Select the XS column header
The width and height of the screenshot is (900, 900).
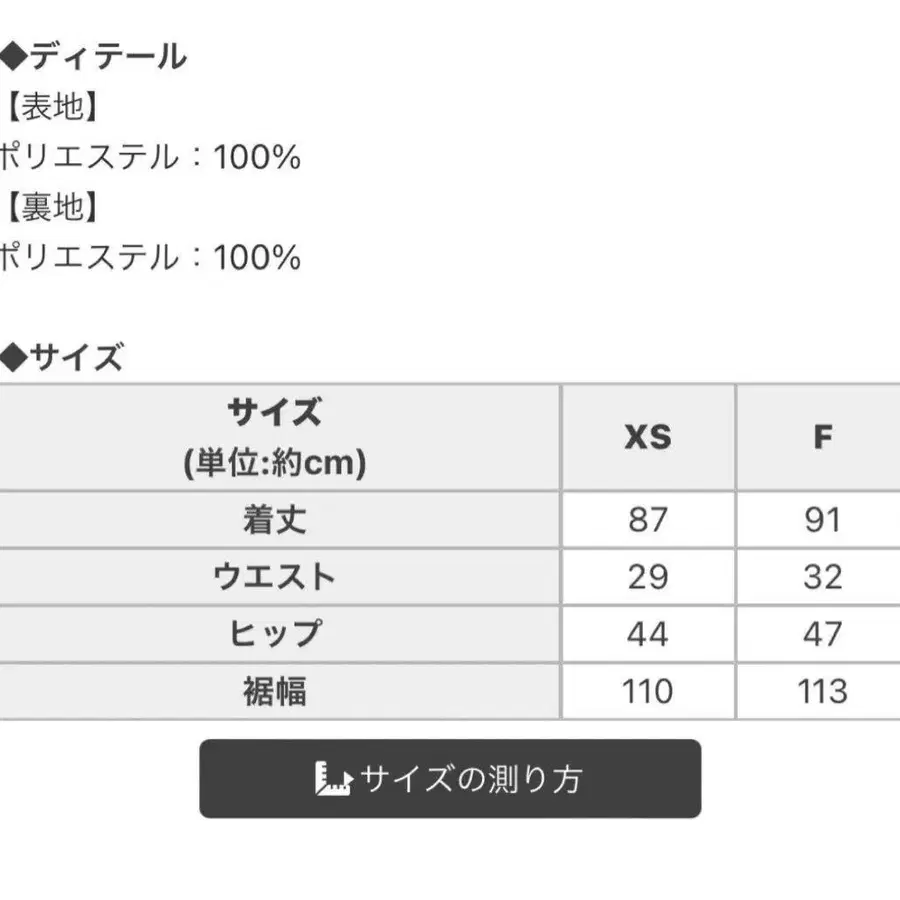tap(648, 437)
